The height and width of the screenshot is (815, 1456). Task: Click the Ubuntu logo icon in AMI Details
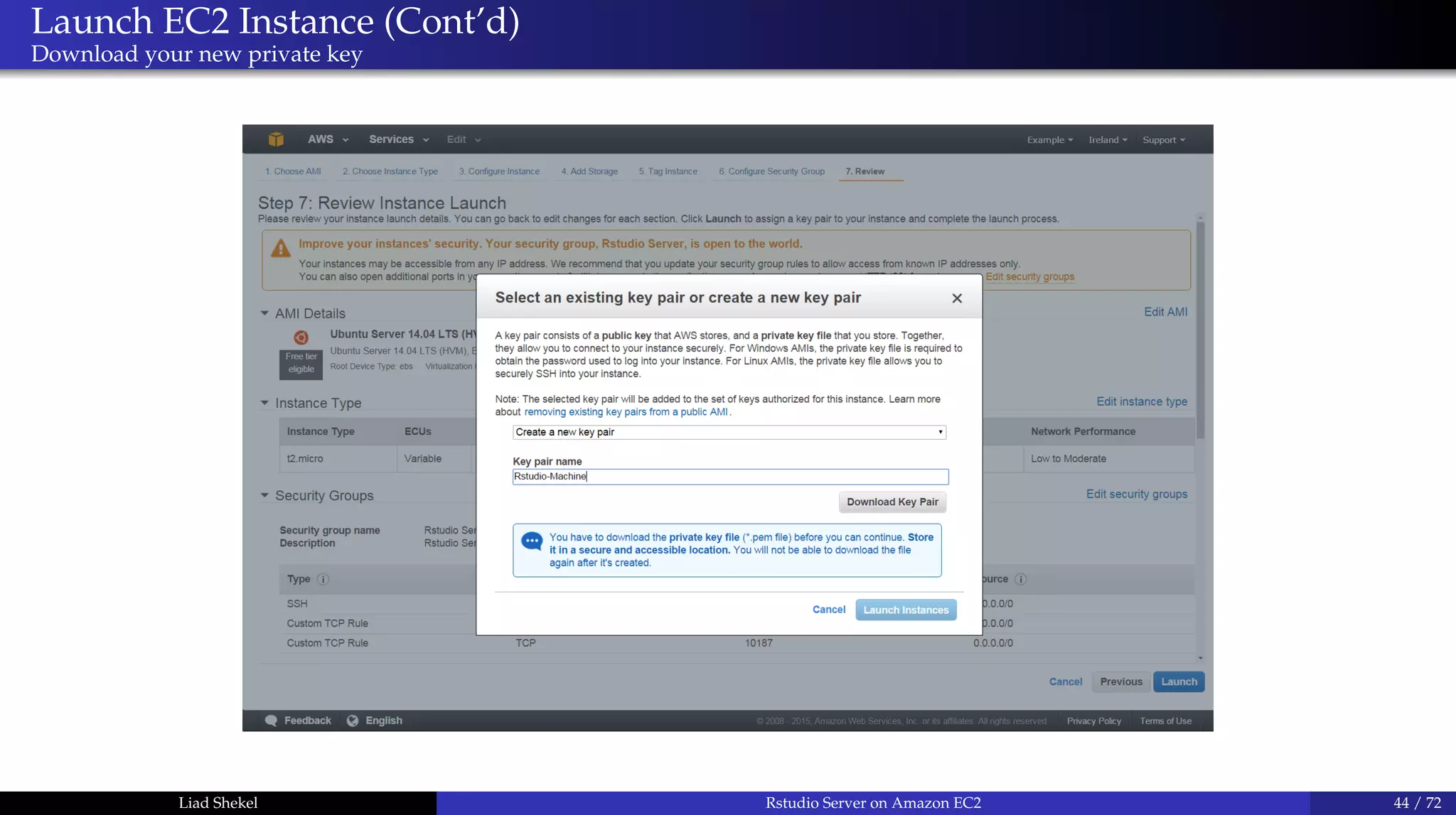(301, 338)
